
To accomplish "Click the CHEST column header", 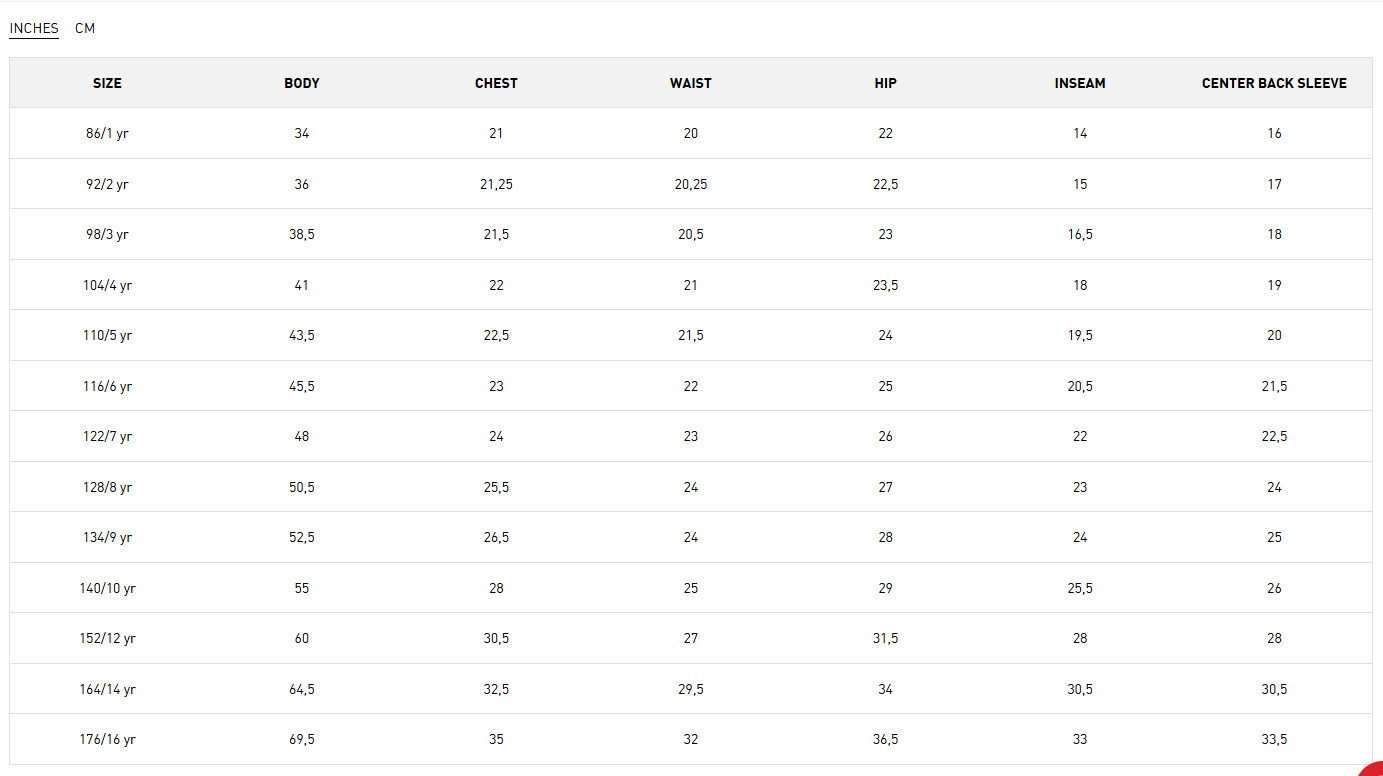I will pos(496,83).
